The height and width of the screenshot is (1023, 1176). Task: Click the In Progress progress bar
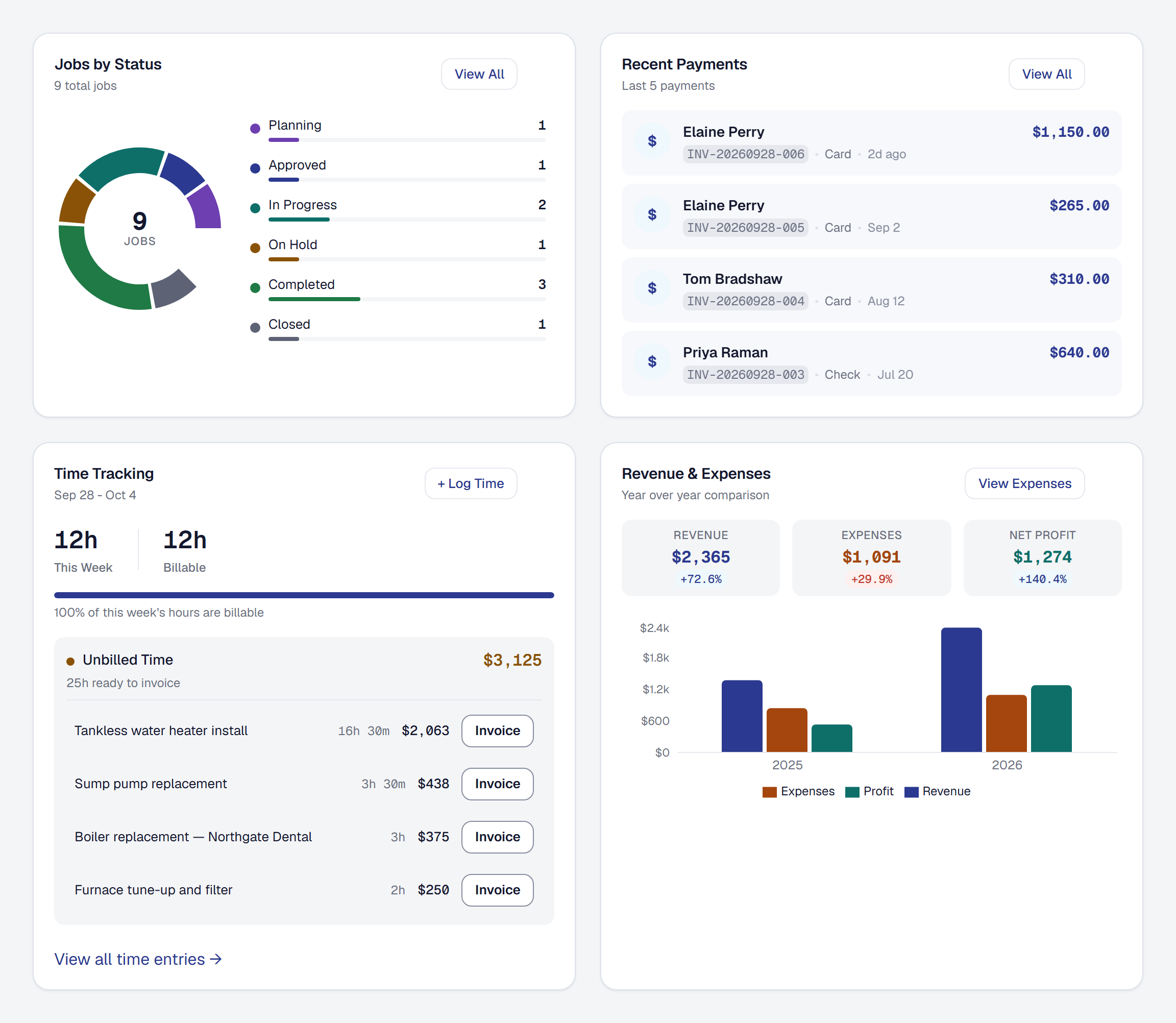(x=407, y=220)
